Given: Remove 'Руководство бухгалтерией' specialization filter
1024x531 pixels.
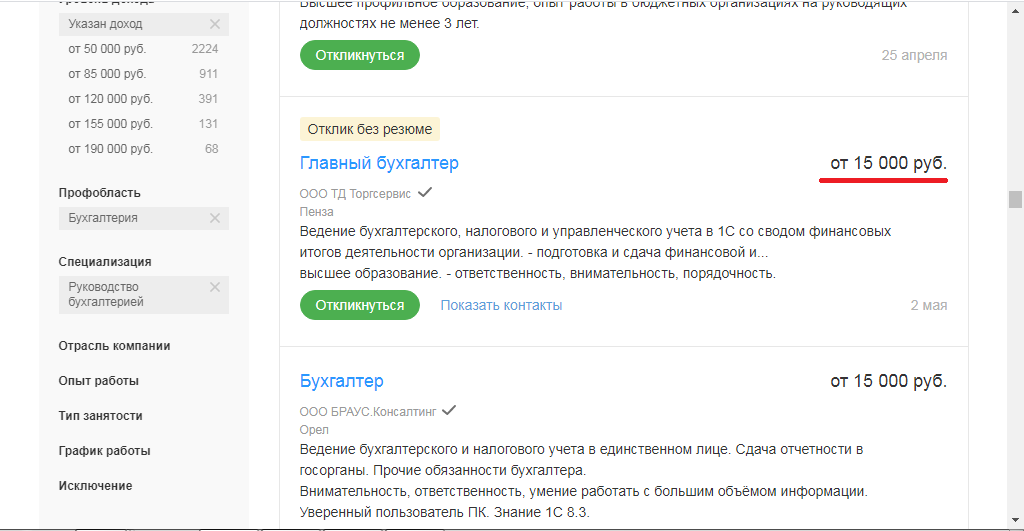Looking at the screenshot, I should coord(215,287).
